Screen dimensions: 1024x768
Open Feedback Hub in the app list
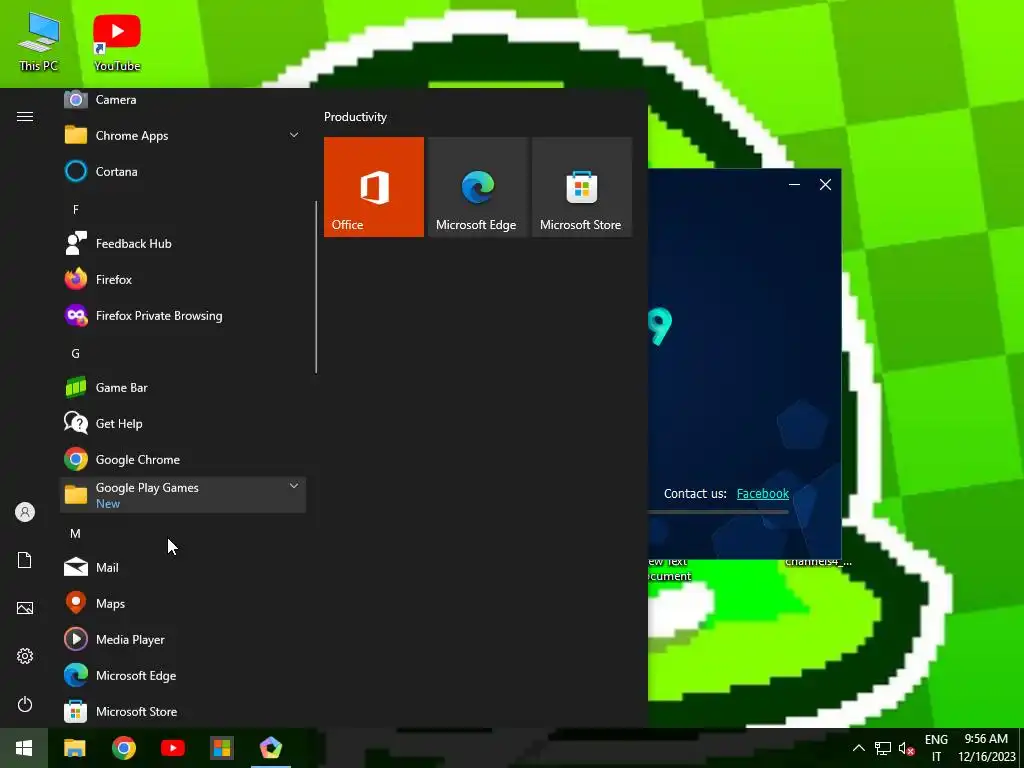[183, 244]
